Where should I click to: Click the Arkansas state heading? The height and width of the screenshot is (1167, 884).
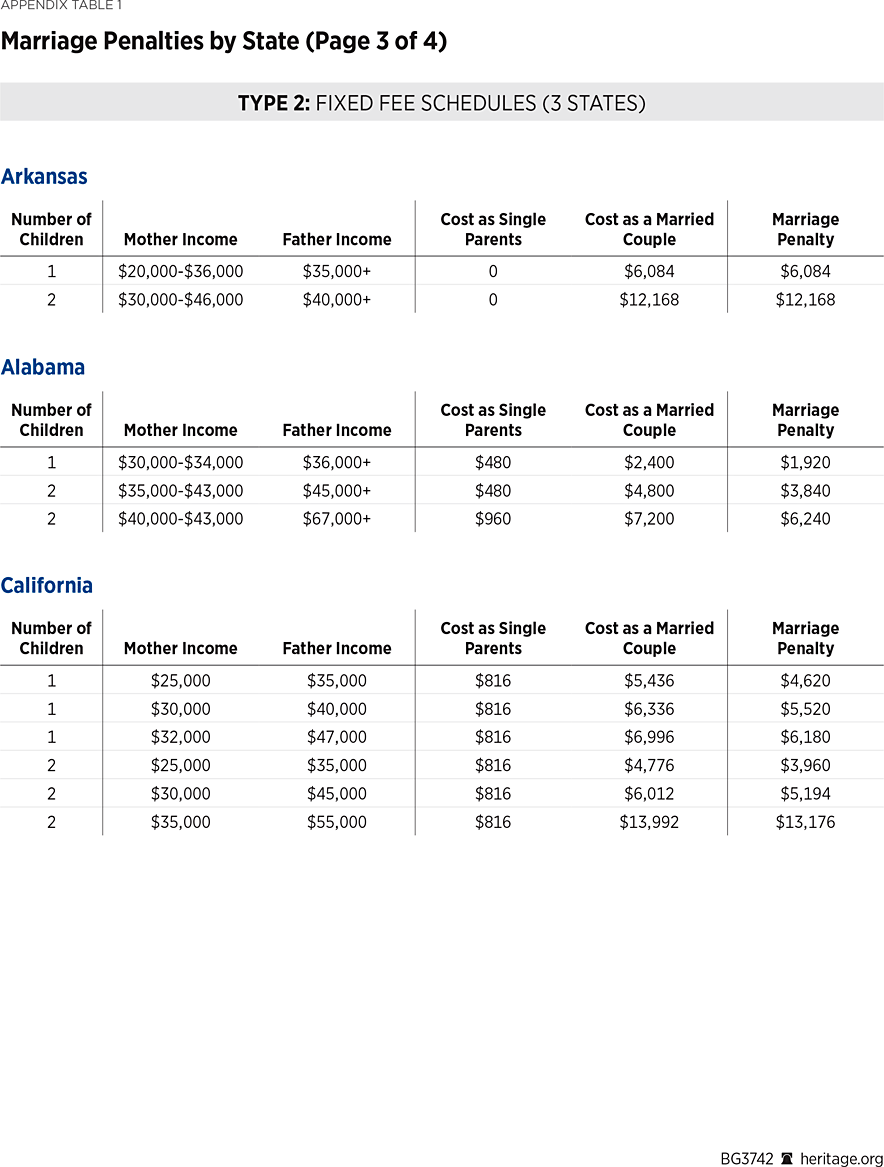(x=44, y=177)
